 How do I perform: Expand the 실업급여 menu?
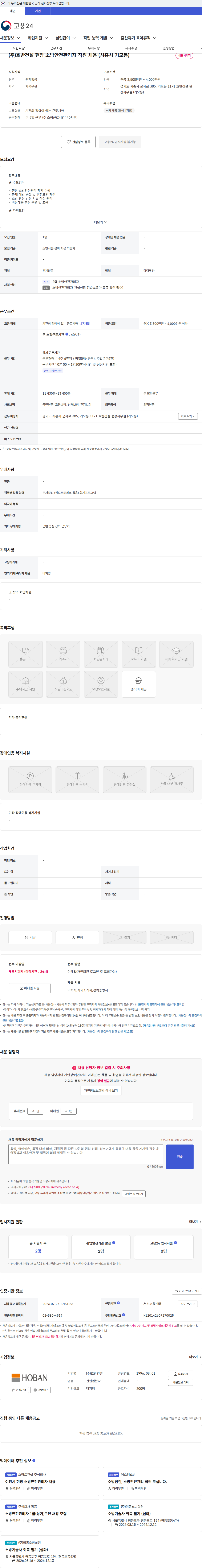click(65, 38)
